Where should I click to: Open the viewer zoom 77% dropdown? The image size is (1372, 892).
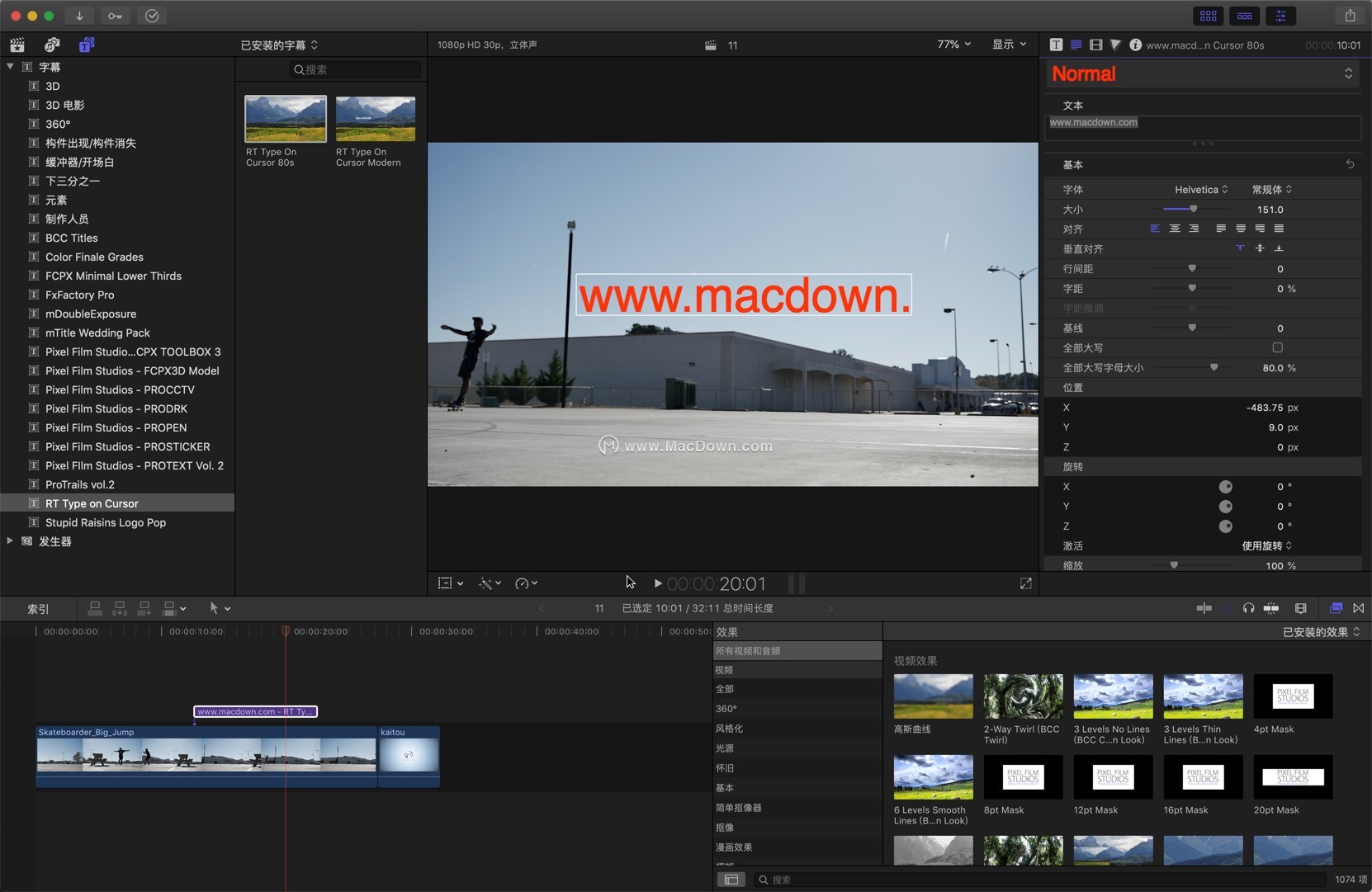(x=953, y=45)
